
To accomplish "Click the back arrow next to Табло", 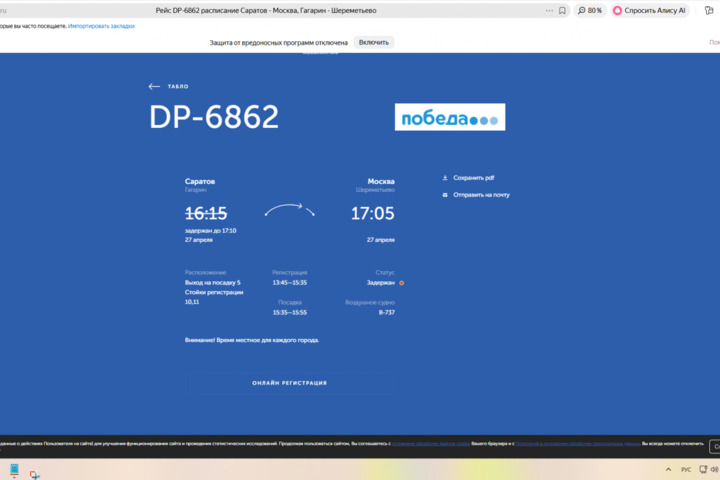I will click(154, 87).
